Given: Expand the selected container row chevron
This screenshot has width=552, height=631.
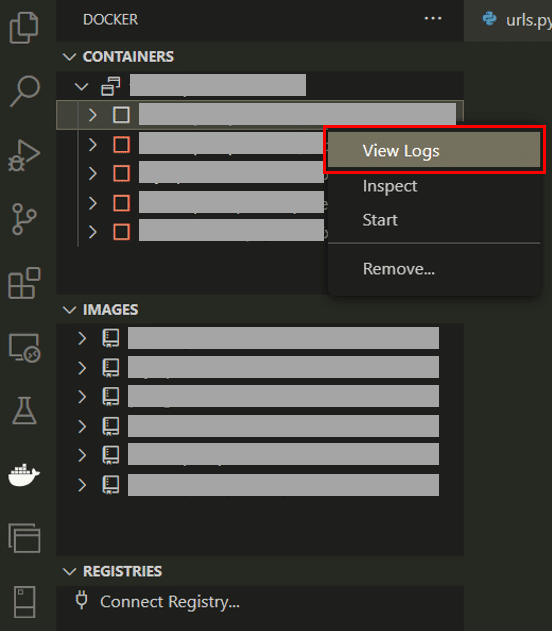Looking at the screenshot, I should (x=93, y=115).
